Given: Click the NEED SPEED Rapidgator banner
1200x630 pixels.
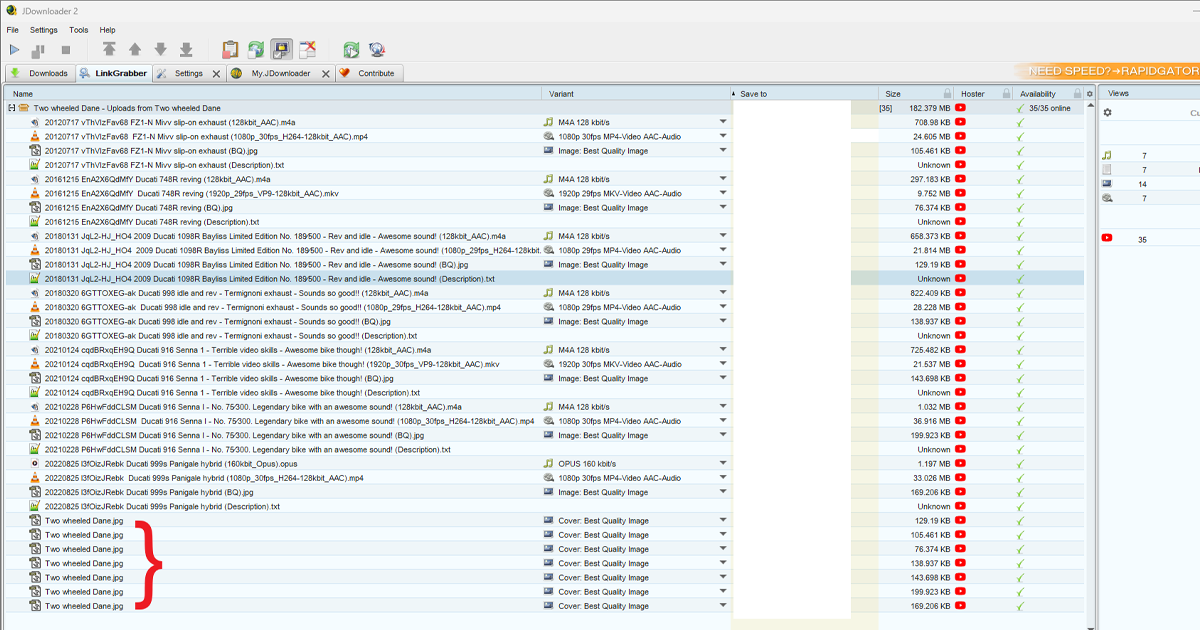Looking at the screenshot, I should coord(1106,72).
